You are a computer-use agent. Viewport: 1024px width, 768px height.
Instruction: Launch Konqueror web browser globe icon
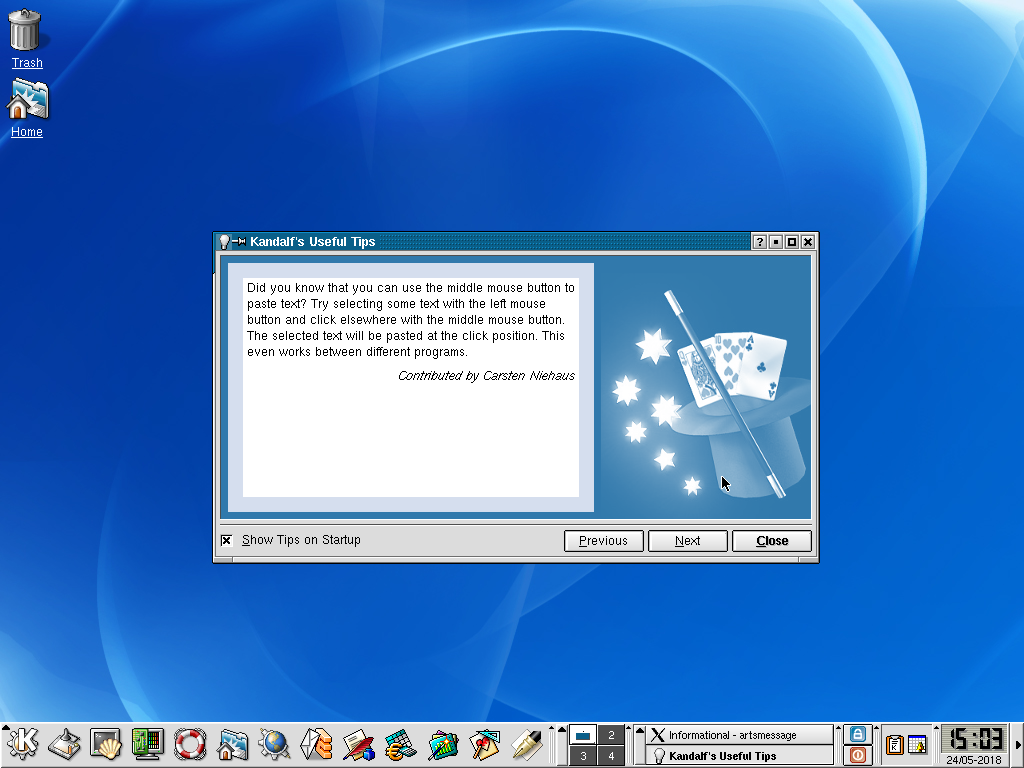(274, 744)
